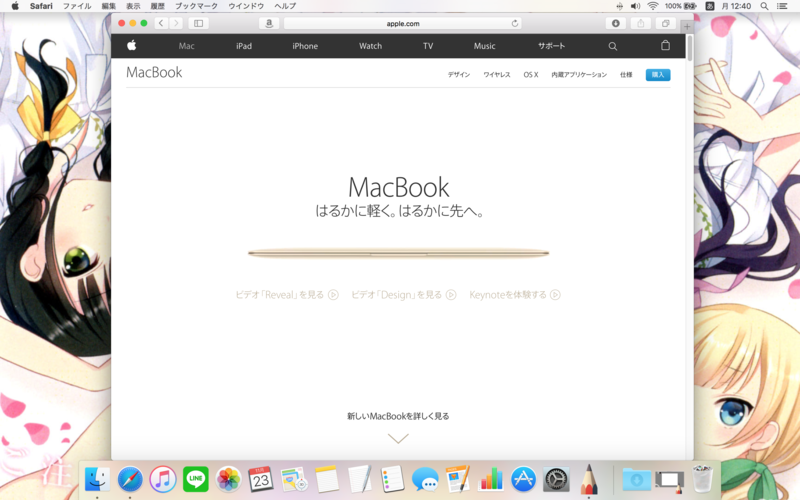The height and width of the screenshot is (500, 800).
Task: Open the ウインドウ menu
Action: tap(246, 6)
